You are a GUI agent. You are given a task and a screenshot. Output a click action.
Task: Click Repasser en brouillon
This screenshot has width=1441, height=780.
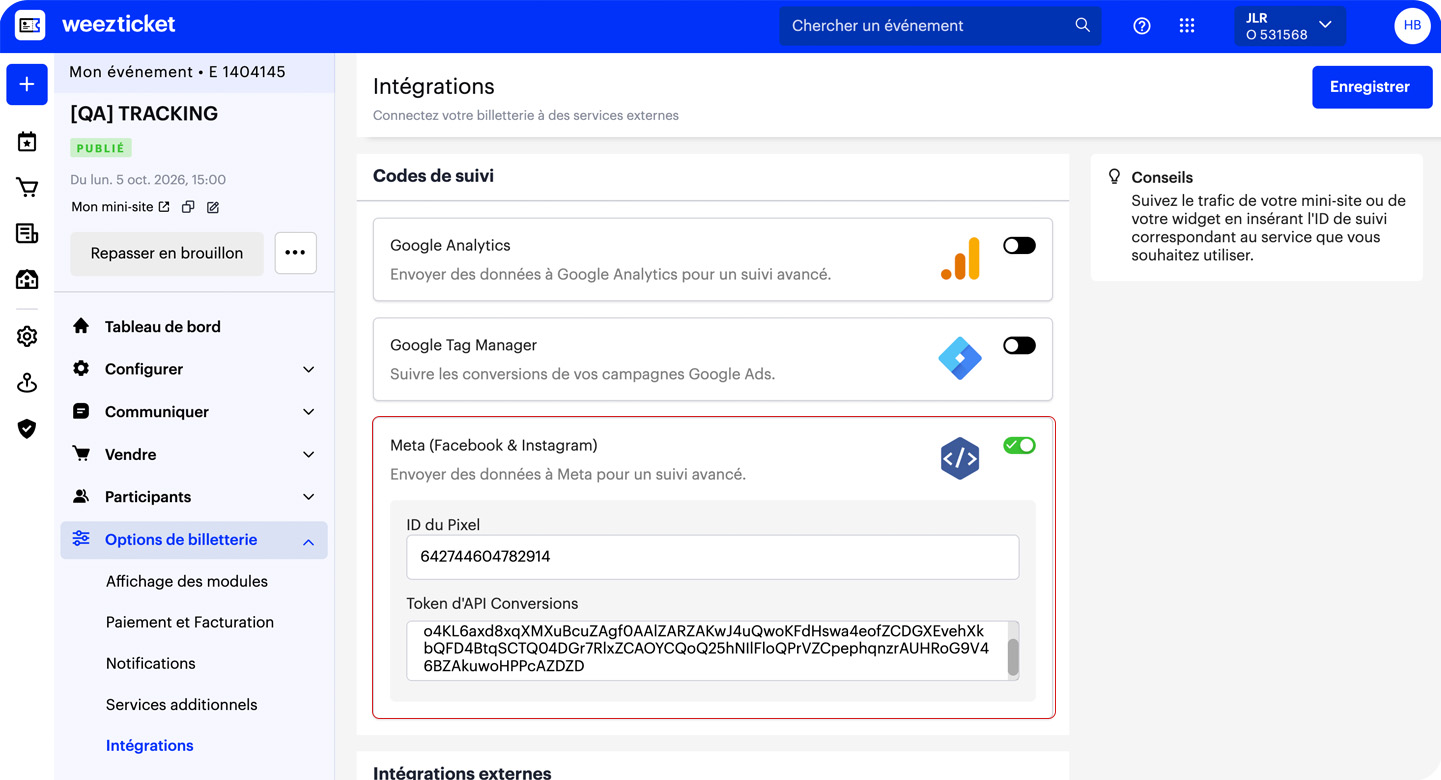pyautogui.click(x=166, y=254)
